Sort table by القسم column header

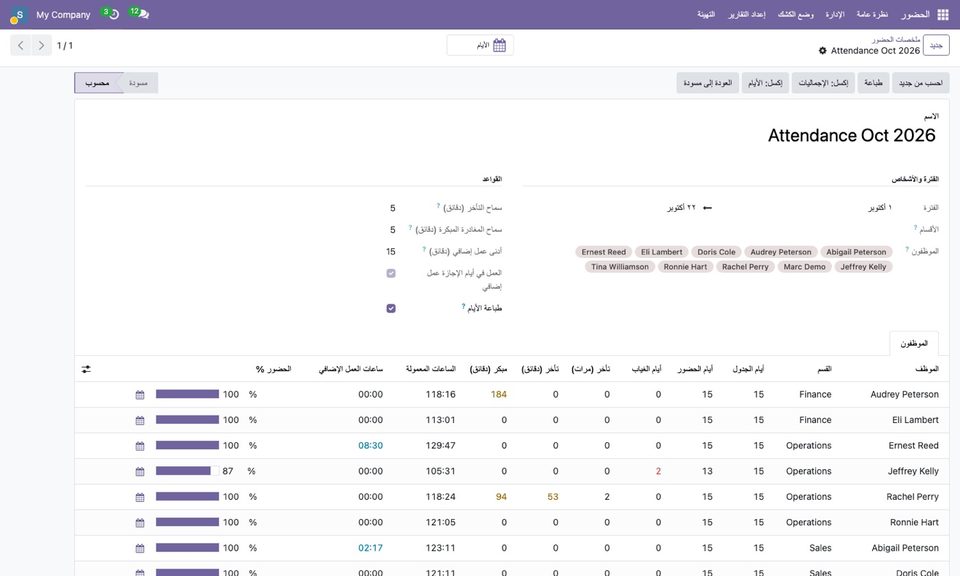click(x=824, y=369)
